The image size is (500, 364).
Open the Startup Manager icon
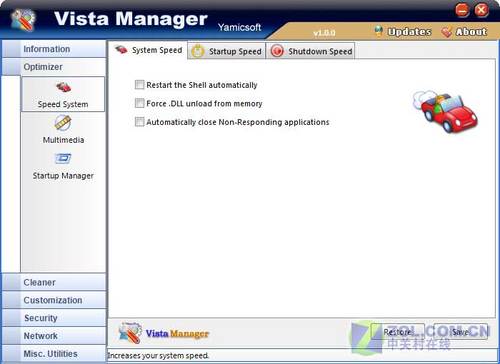(x=63, y=159)
